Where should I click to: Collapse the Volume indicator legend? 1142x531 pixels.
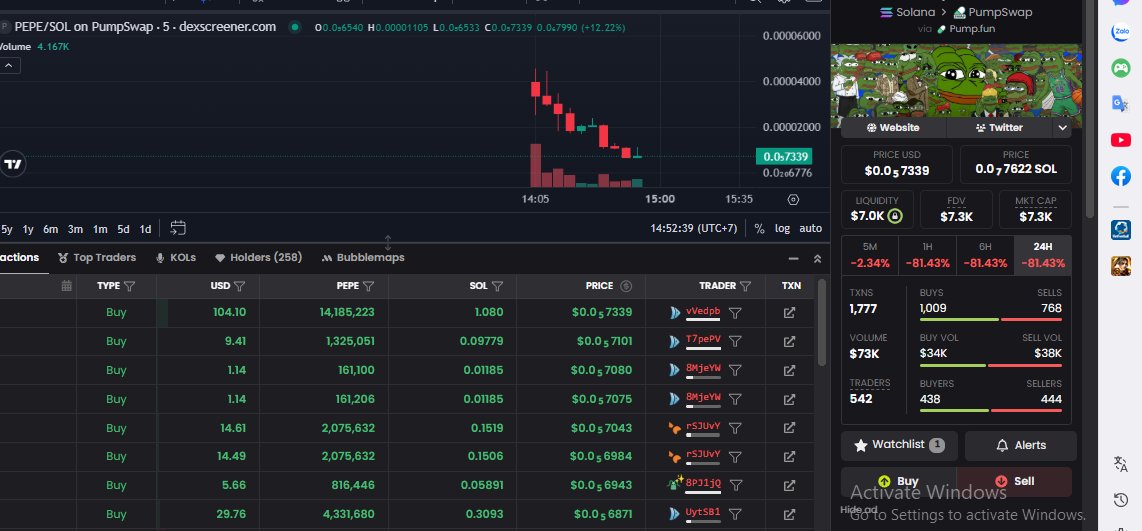[10, 66]
